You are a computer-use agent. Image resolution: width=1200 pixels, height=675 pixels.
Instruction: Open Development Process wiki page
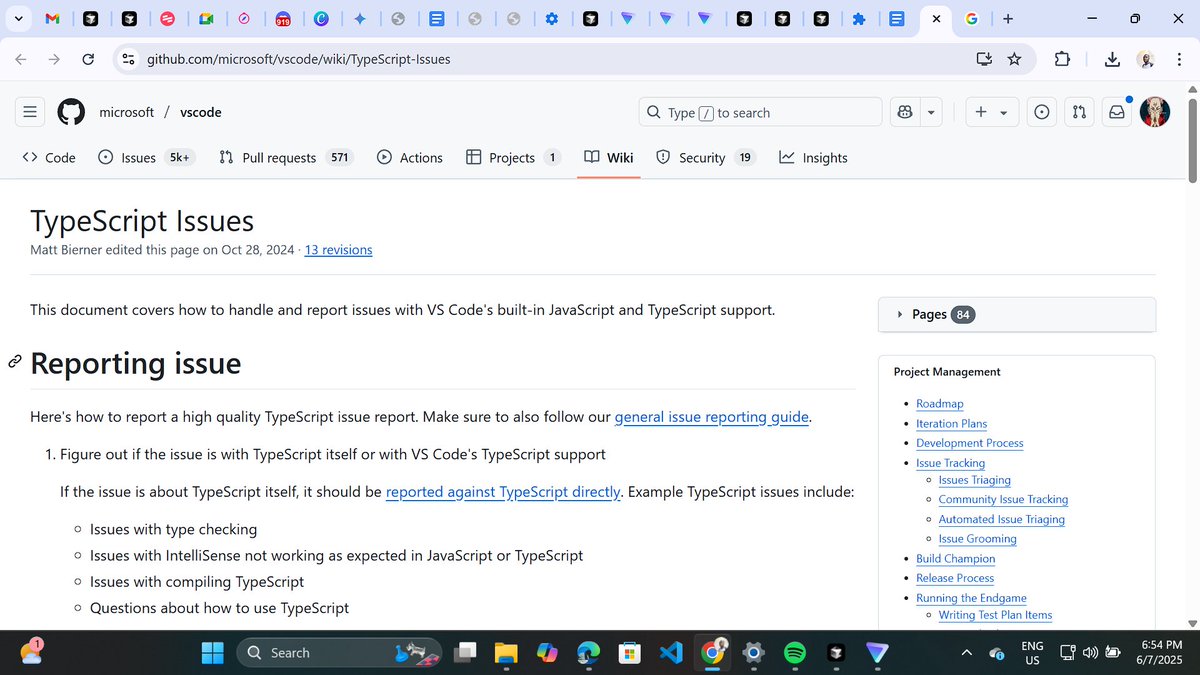tap(969, 443)
